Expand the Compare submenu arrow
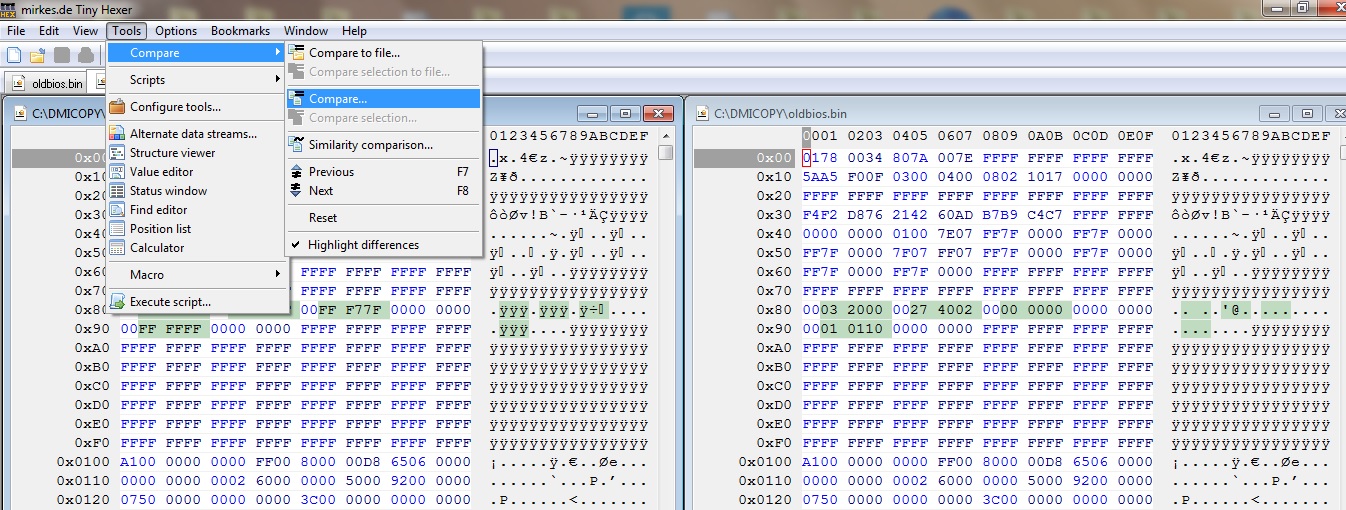 click(x=277, y=53)
